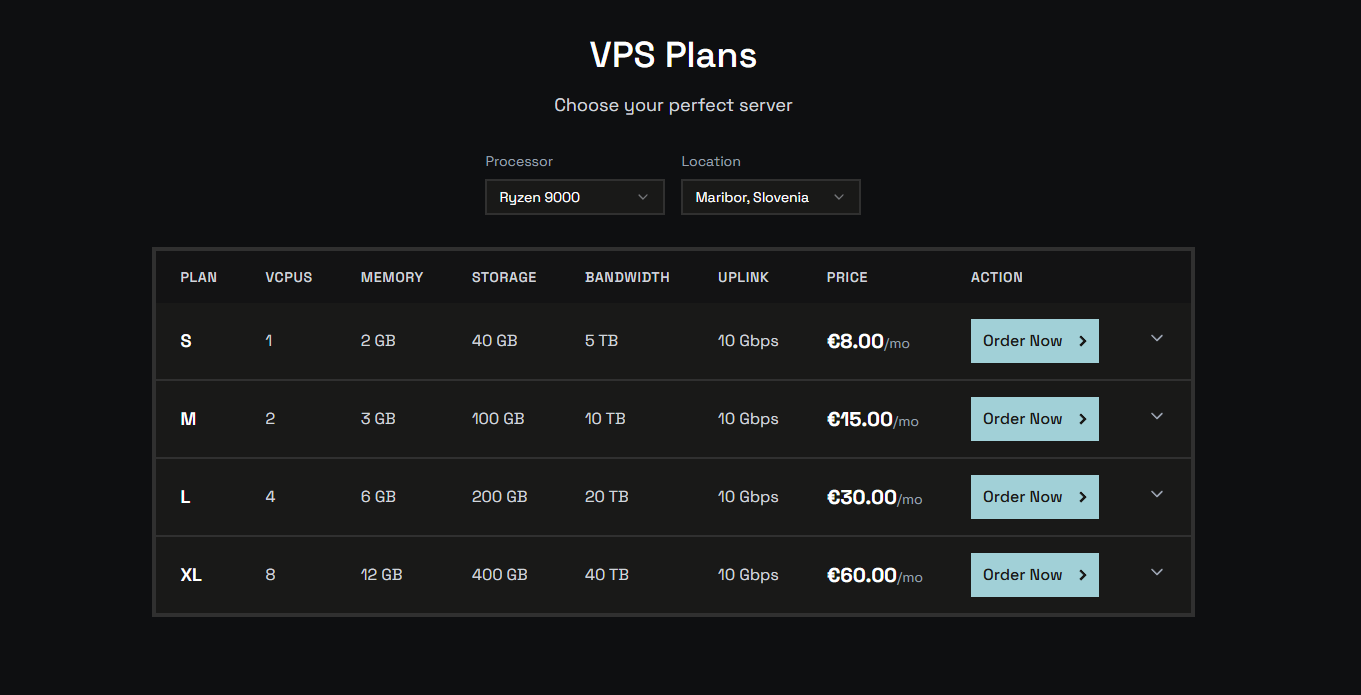Expand the L plan details chevron
The image size is (1361, 695).
[1157, 495]
